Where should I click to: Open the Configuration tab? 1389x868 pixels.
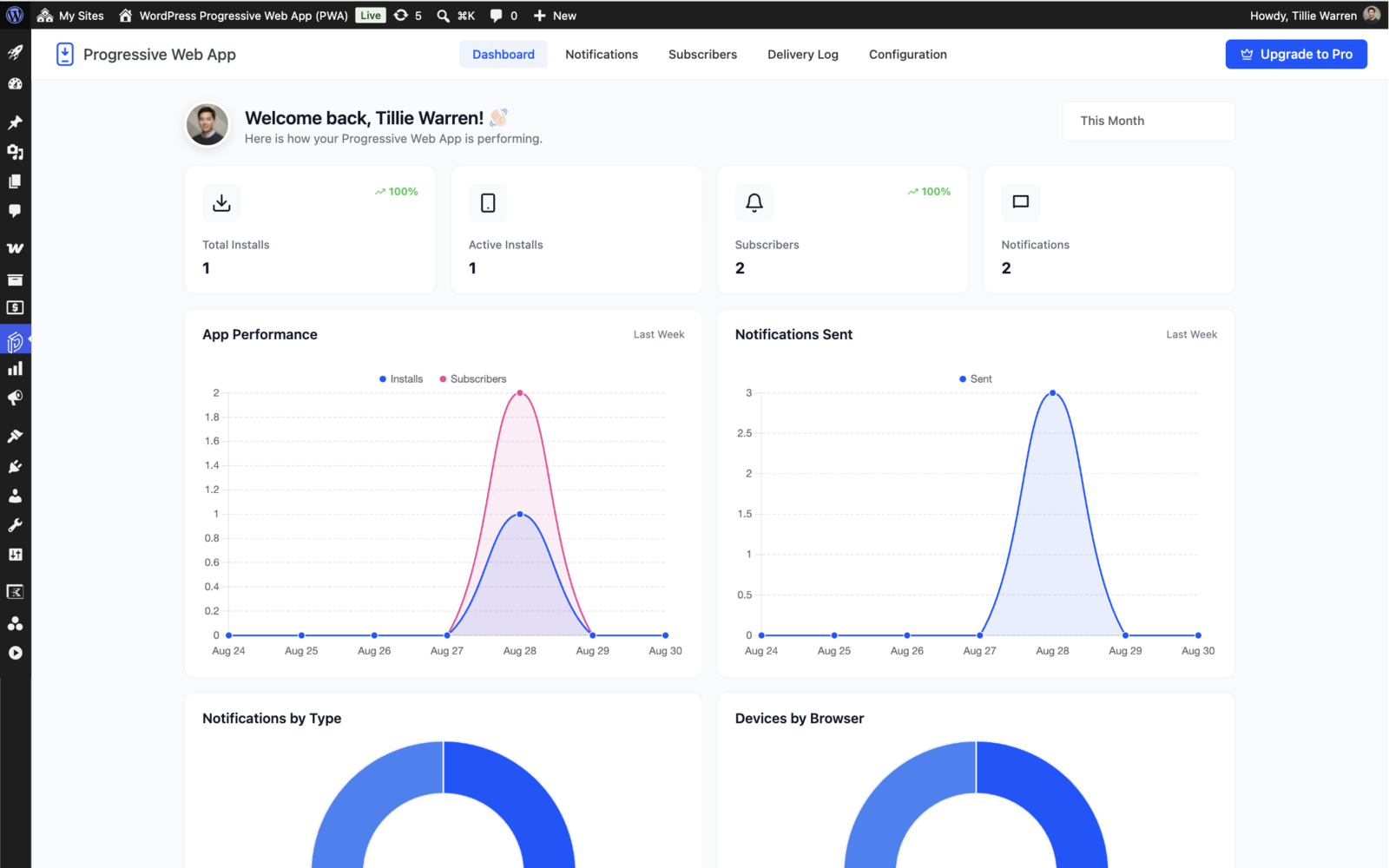(908, 55)
